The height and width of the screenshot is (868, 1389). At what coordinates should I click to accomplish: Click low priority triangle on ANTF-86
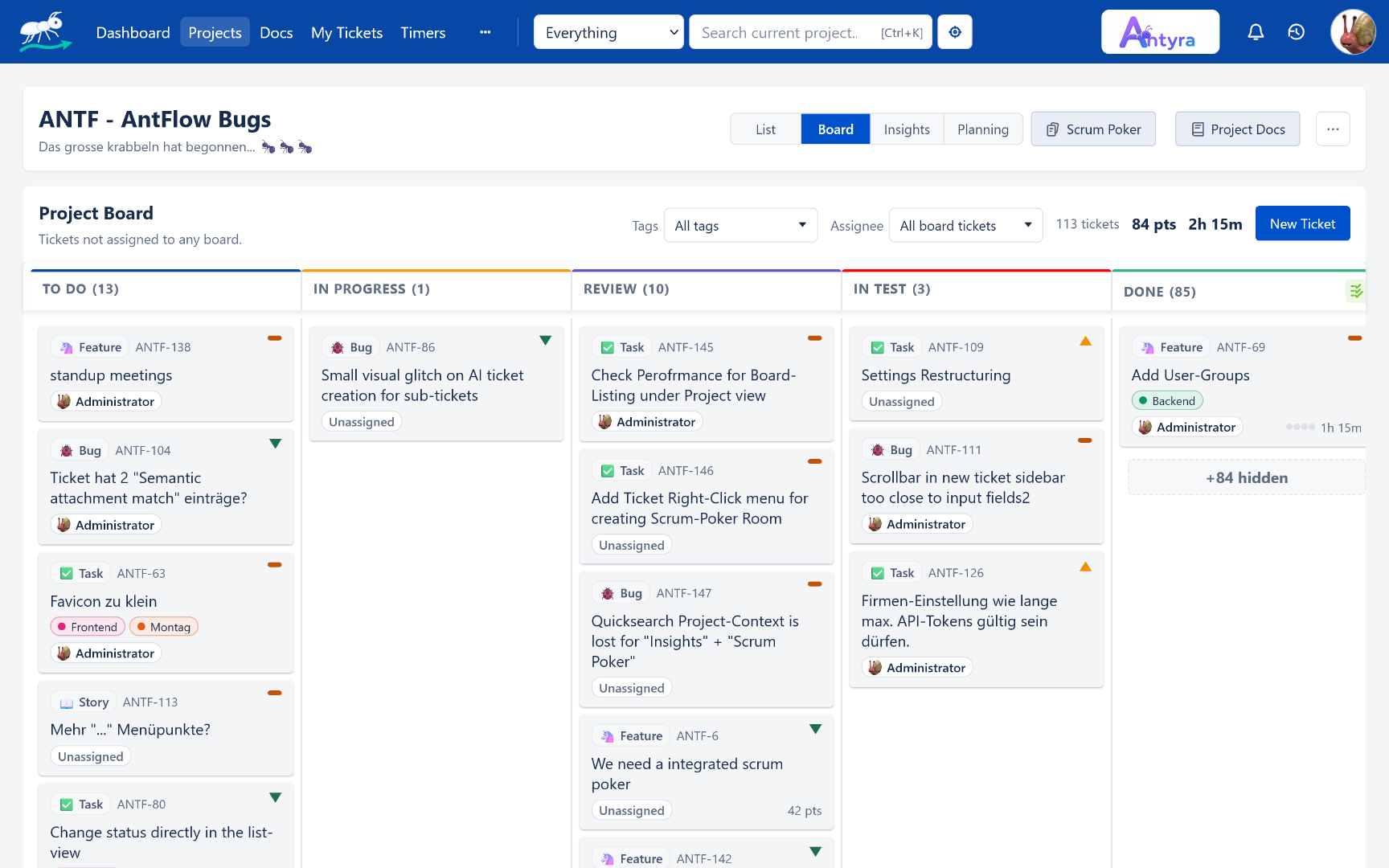tap(545, 341)
